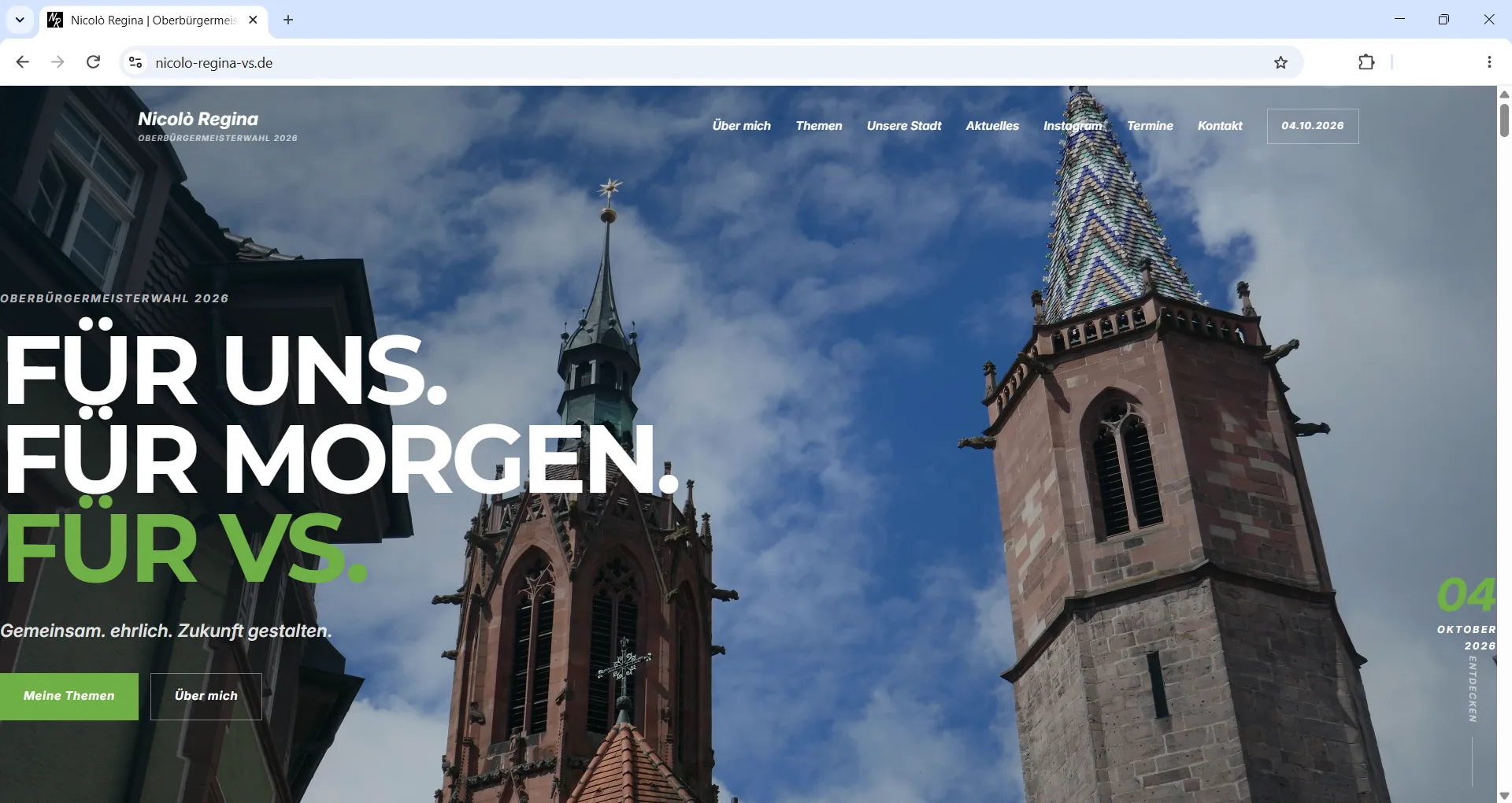
Task: Click the green Meine Themen button
Action: click(69, 696)
